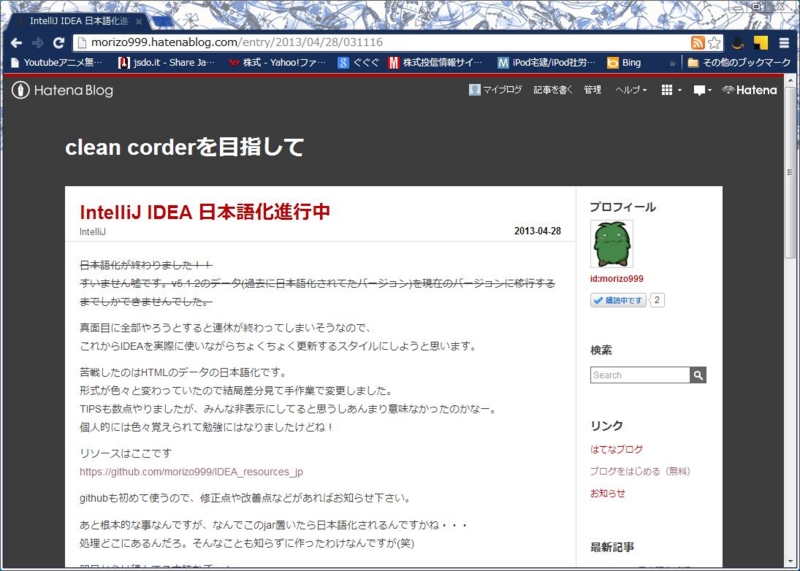Open the services grid icon dropdown
The height and width of the screenshot is (571, 800).
coord(671,90)
